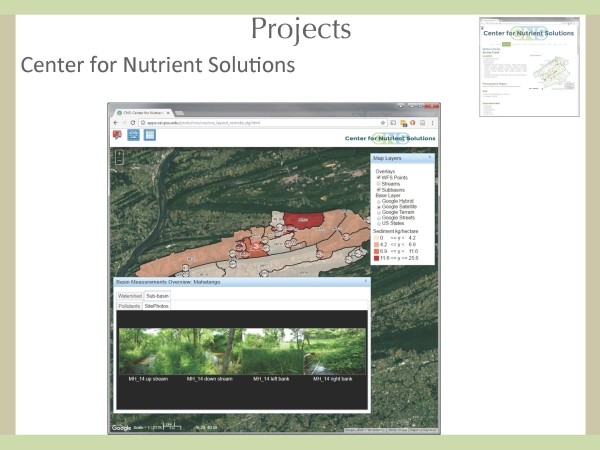
Task: Click the site info icon in address bar
Action: pos(143,123)
